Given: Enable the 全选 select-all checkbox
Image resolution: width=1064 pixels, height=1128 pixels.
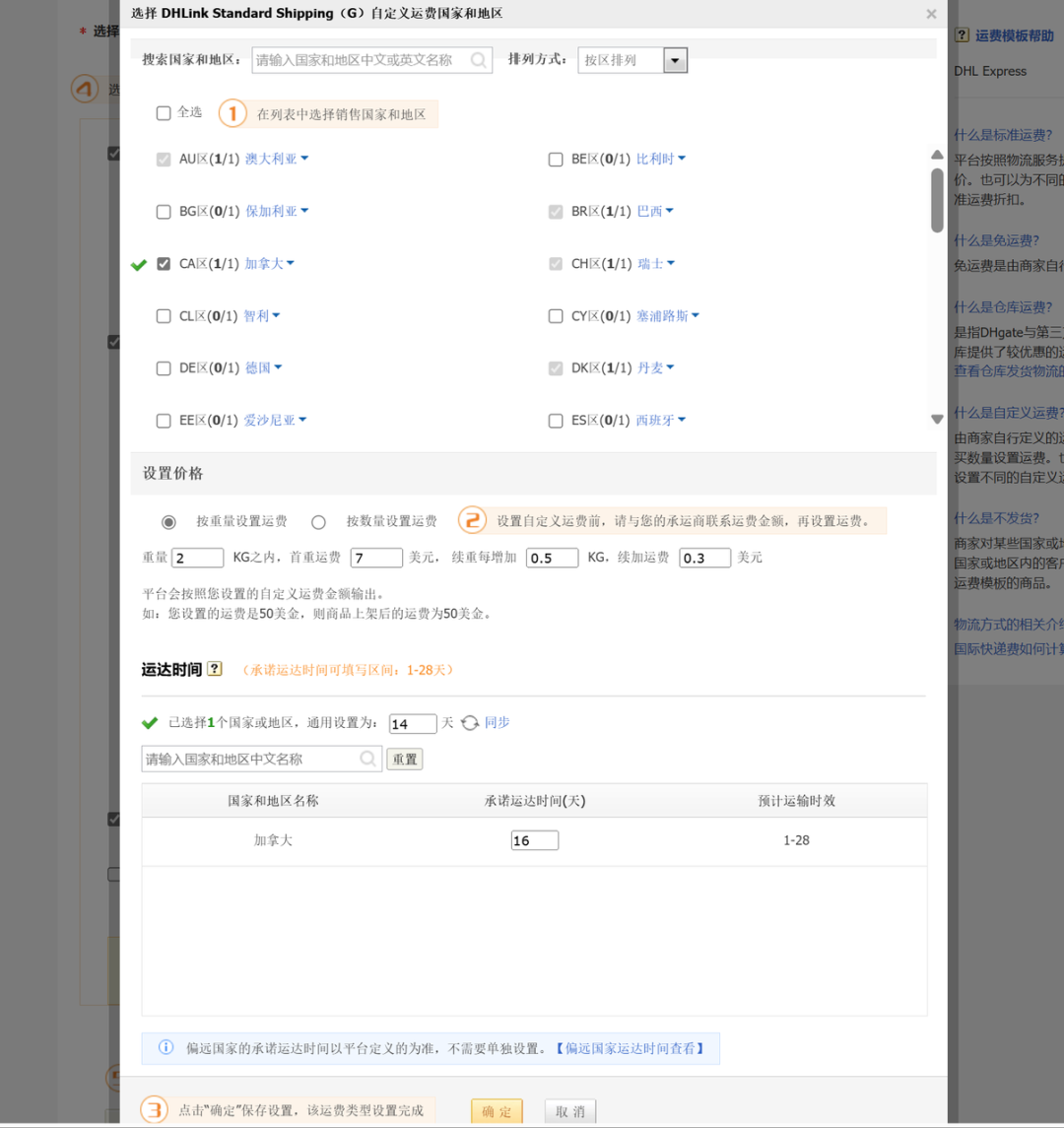Looking at the screenshot, I should 164,112.
